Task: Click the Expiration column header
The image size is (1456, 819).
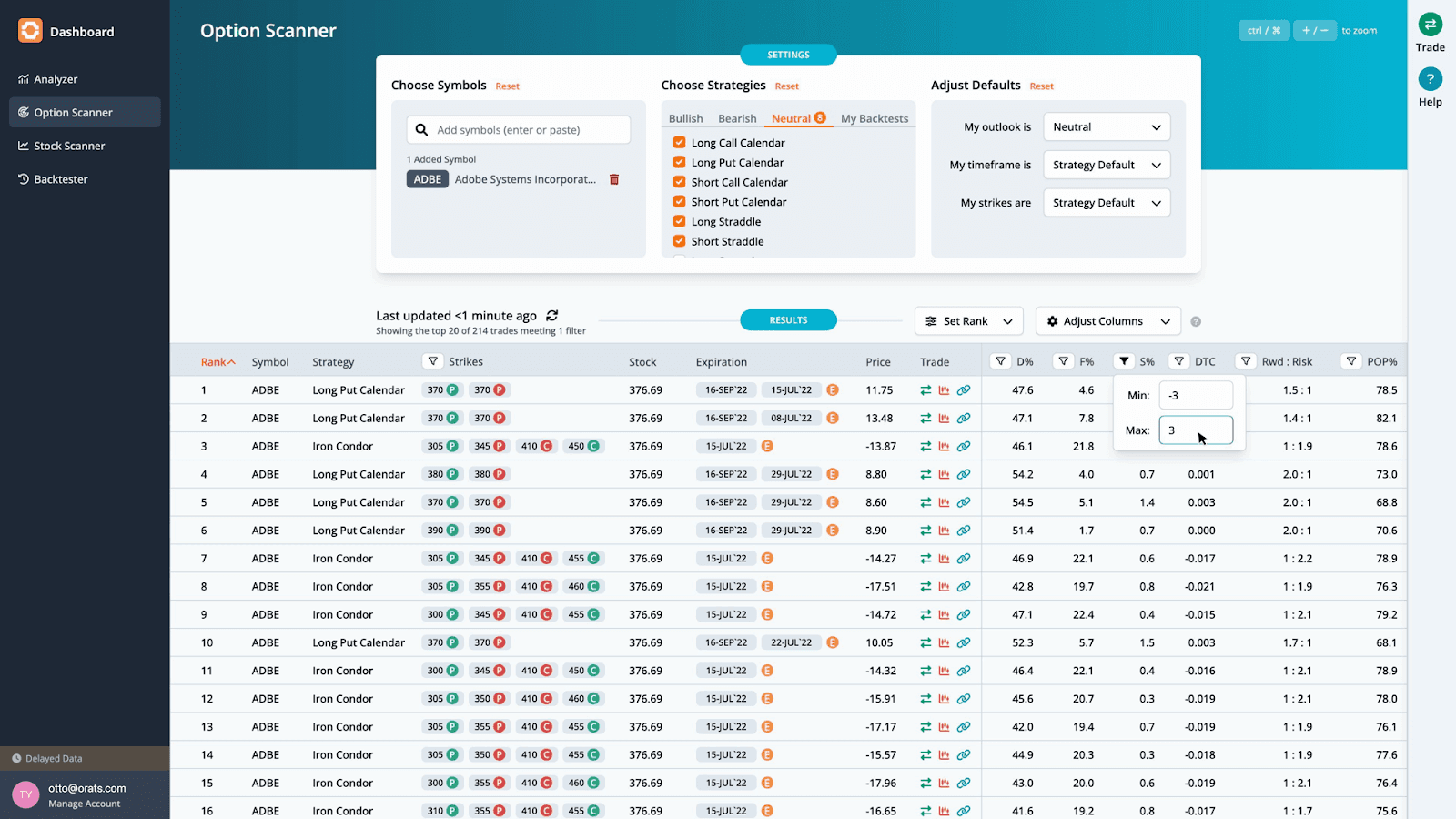Action: (721, 362)
